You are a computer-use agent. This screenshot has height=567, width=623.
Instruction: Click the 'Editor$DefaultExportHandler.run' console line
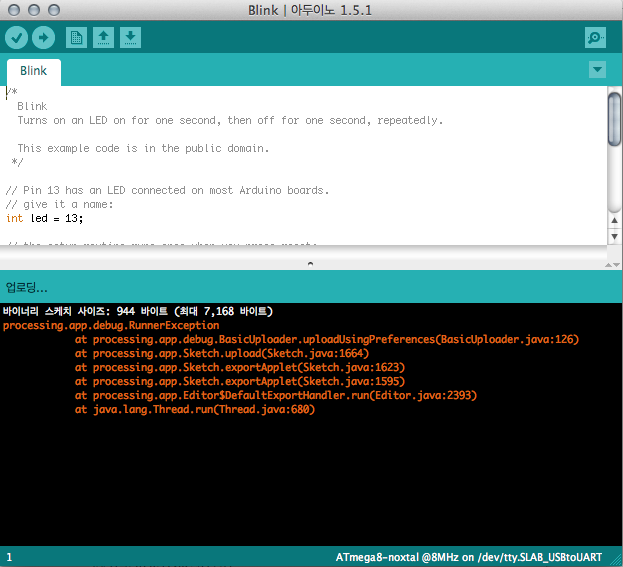[276, 395]
